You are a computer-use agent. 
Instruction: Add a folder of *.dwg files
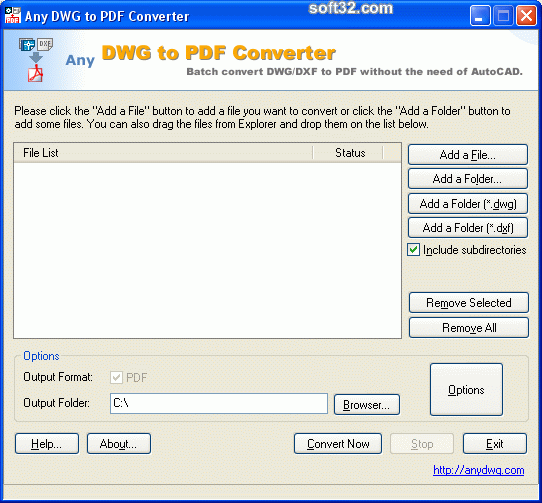468,204
